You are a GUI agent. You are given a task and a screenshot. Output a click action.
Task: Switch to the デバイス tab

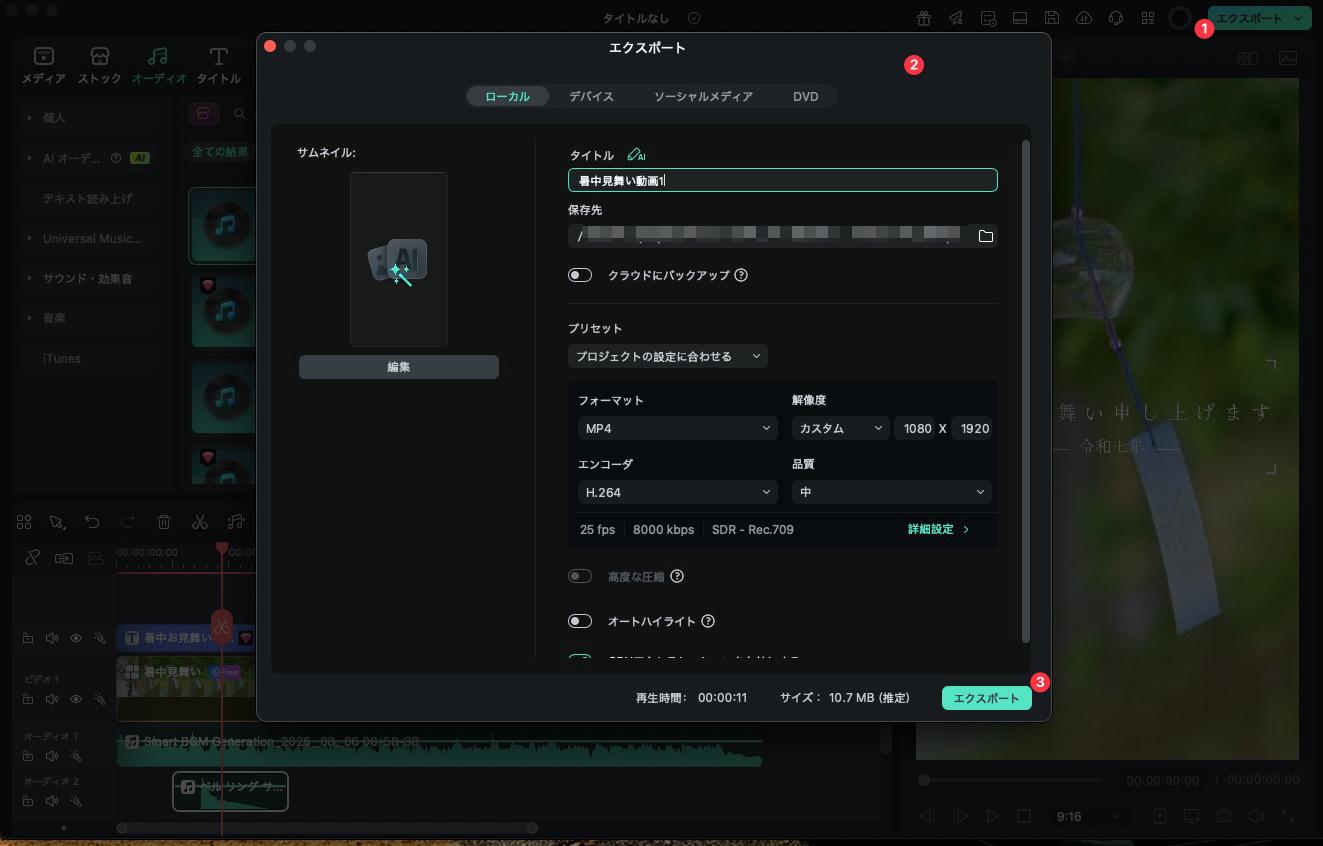tap(591, 96)
